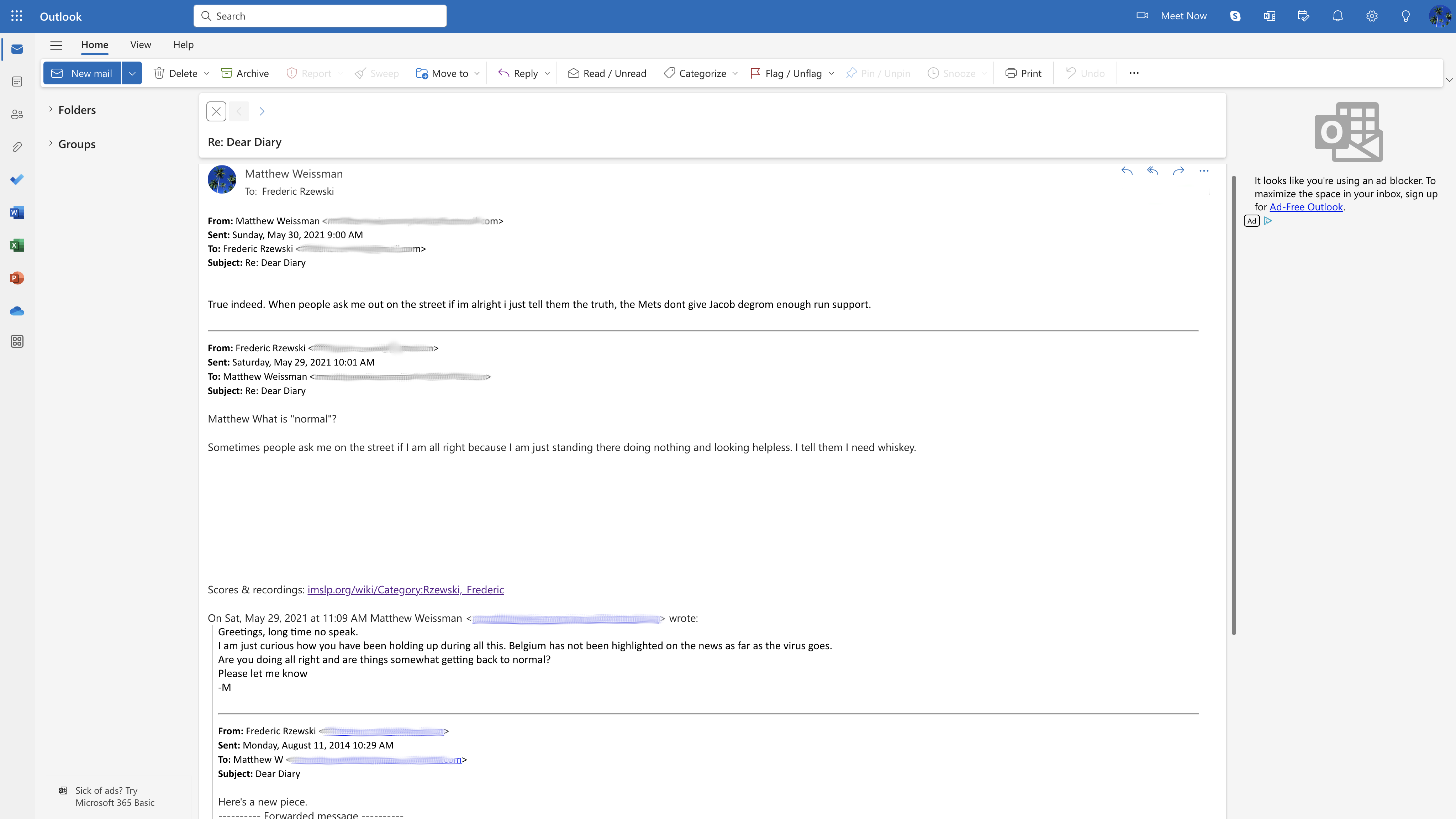
Task: Open the To Do checkmark app
Action: point(17,180)
